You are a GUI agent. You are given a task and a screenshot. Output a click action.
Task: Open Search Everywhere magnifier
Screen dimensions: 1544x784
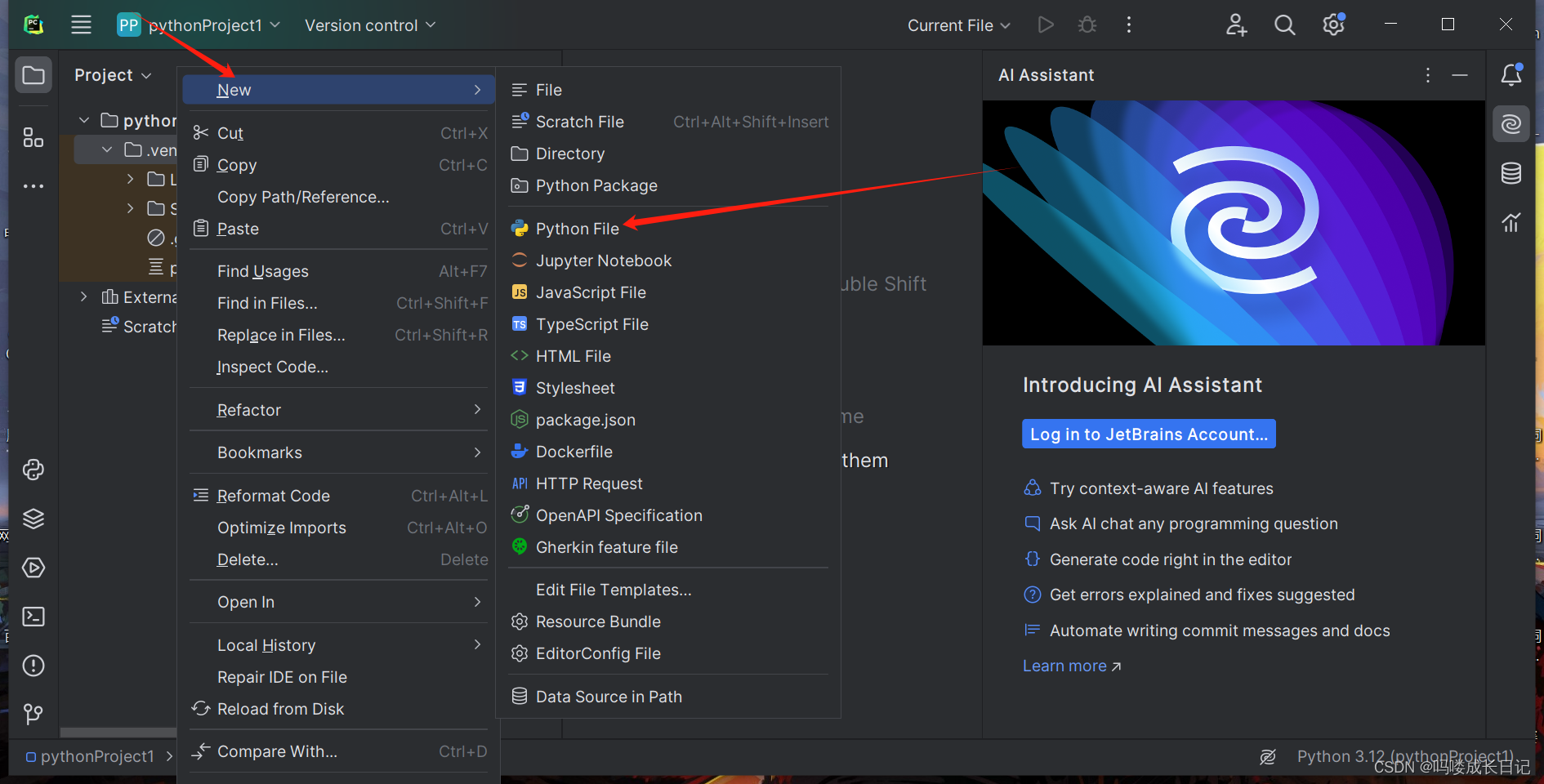point(1285,24)
